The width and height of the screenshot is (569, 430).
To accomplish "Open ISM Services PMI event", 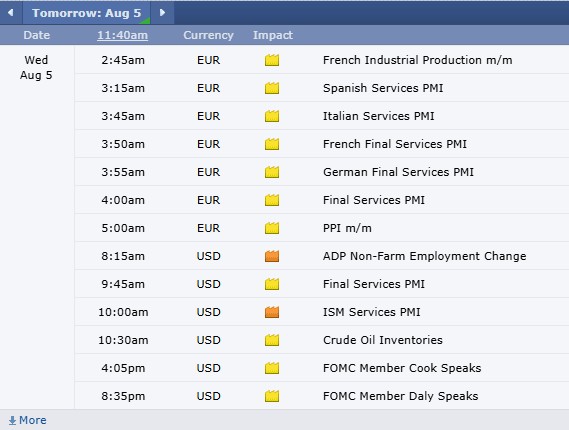I will [x=372, y=312].
